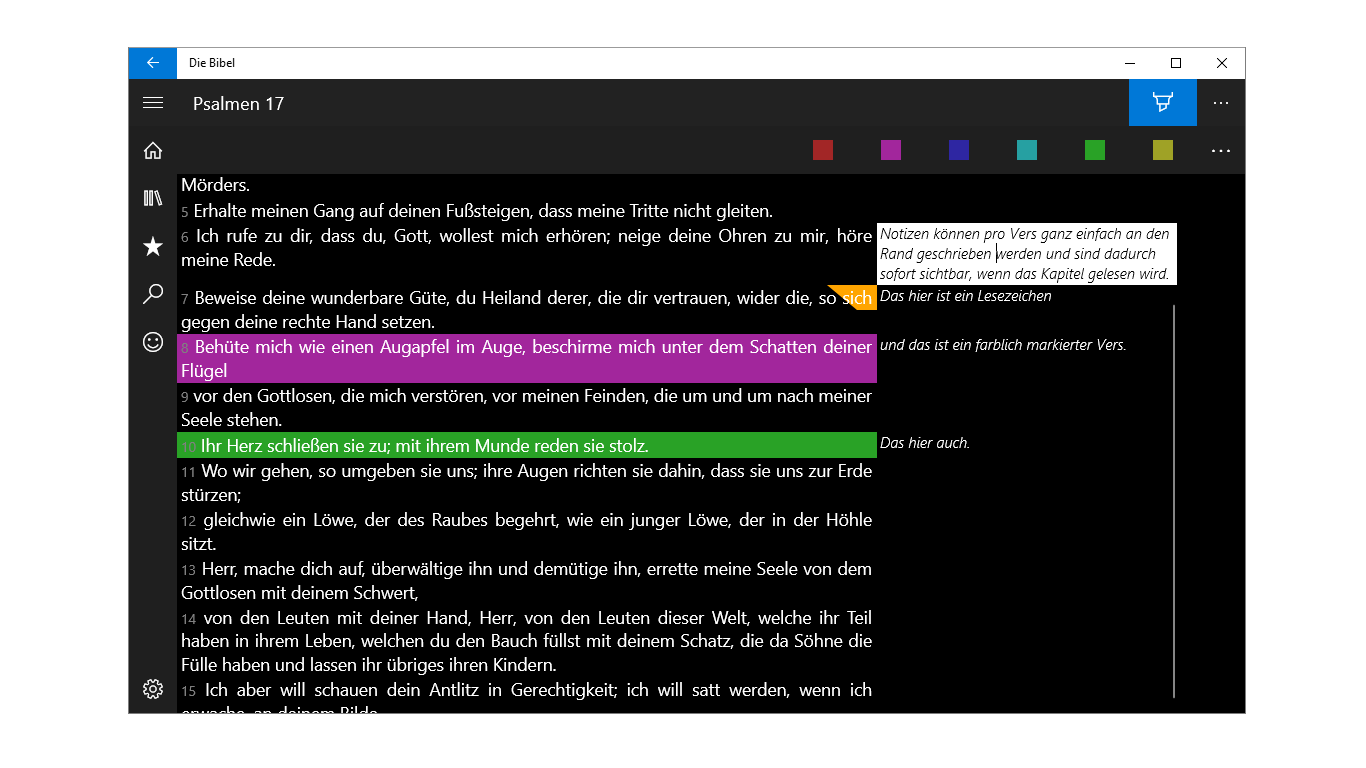Click the orange bookmark flag on verse 7
The image size is (1366, 768).
pos(859,295)
